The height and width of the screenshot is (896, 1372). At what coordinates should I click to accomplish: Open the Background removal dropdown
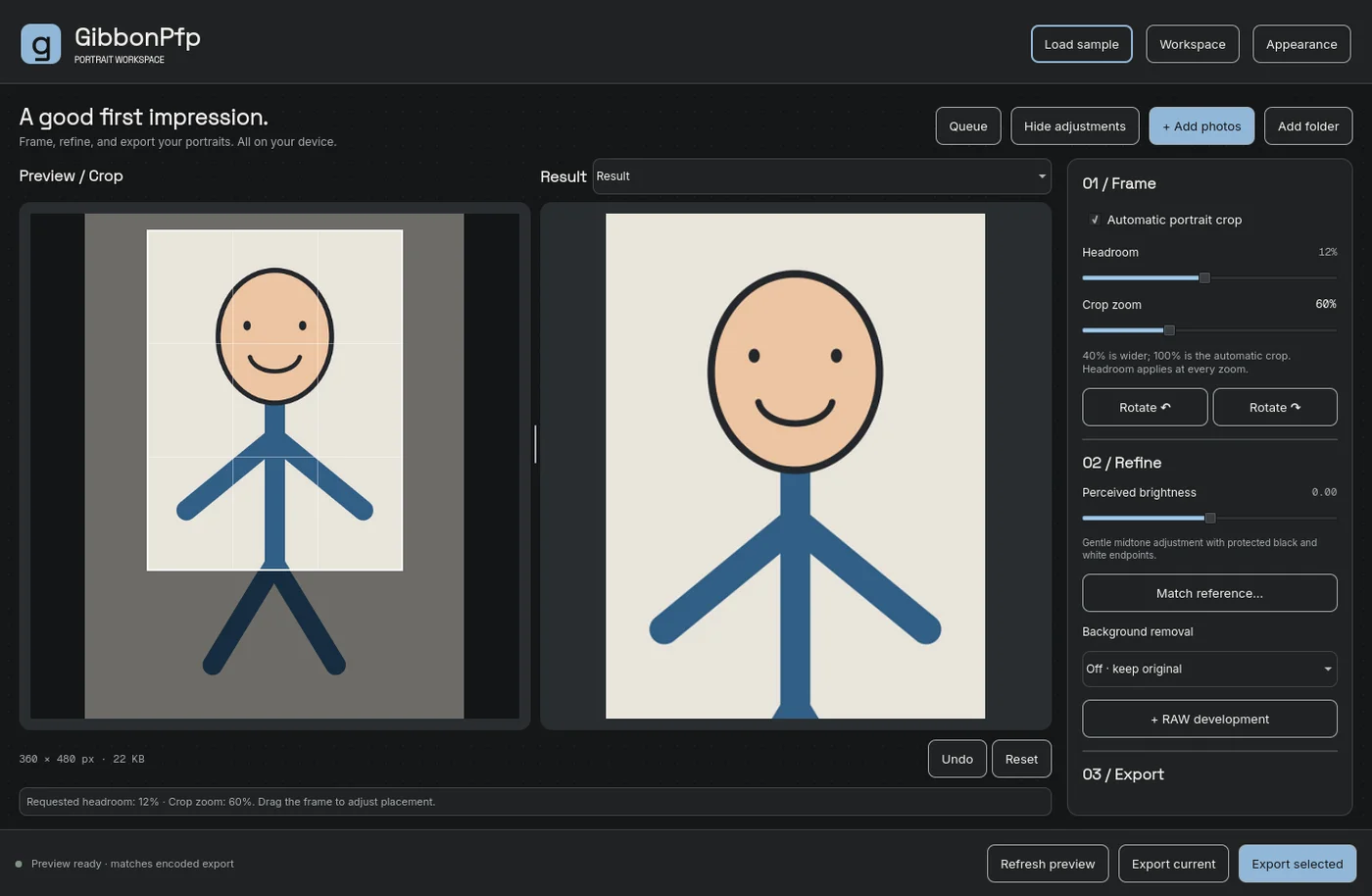[1209, 669]
